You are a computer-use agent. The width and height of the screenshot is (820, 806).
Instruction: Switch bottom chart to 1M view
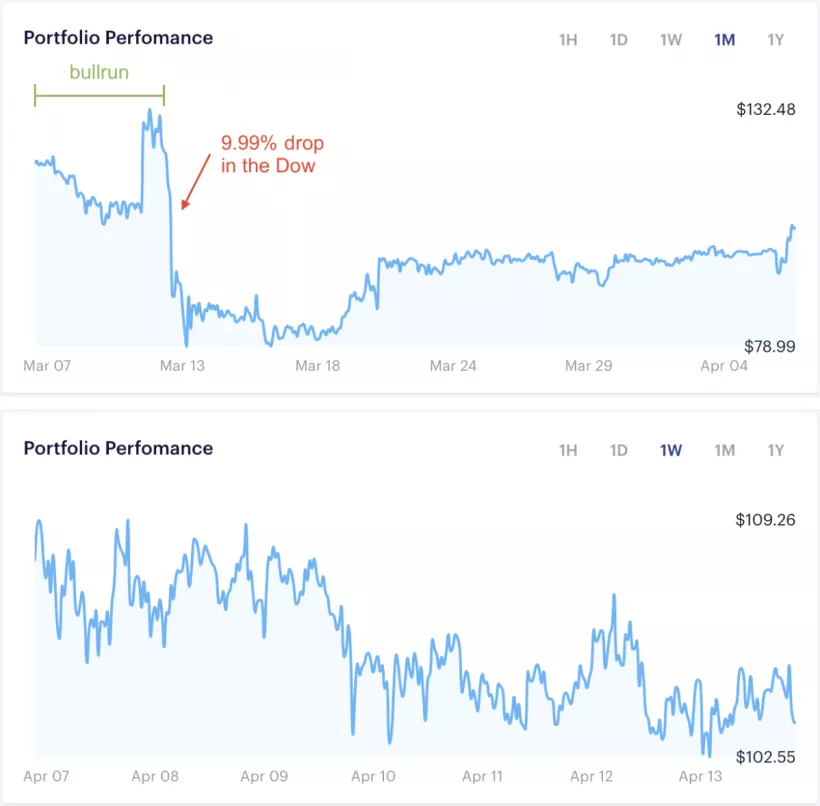point(722,450)
